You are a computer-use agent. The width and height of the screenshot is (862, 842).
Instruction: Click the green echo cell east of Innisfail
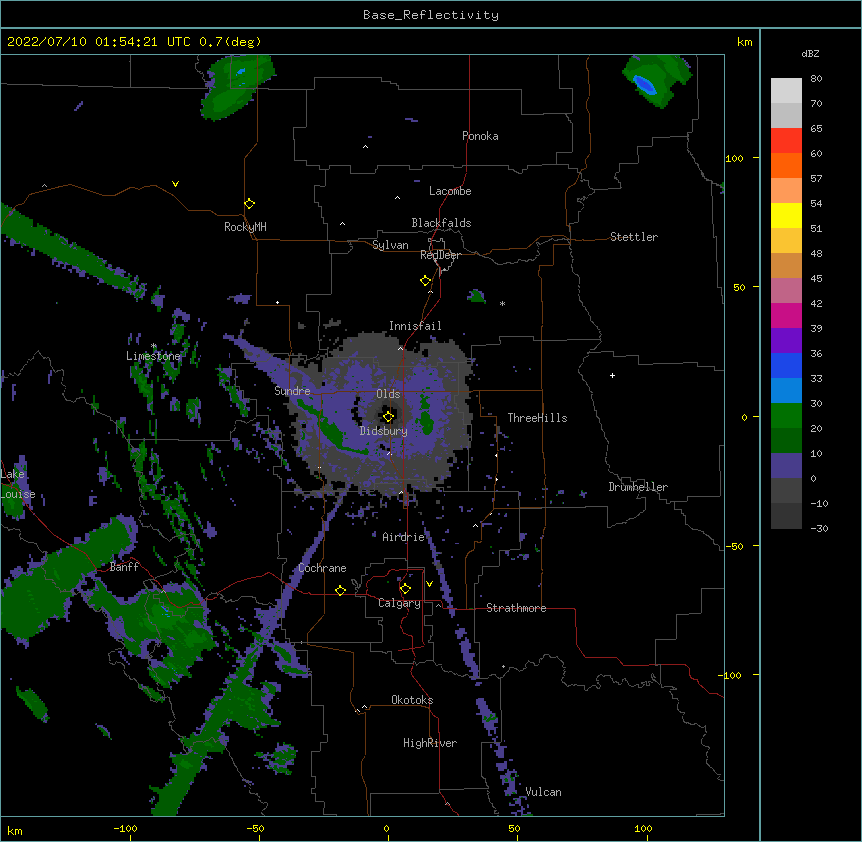(x=476, y=297)
